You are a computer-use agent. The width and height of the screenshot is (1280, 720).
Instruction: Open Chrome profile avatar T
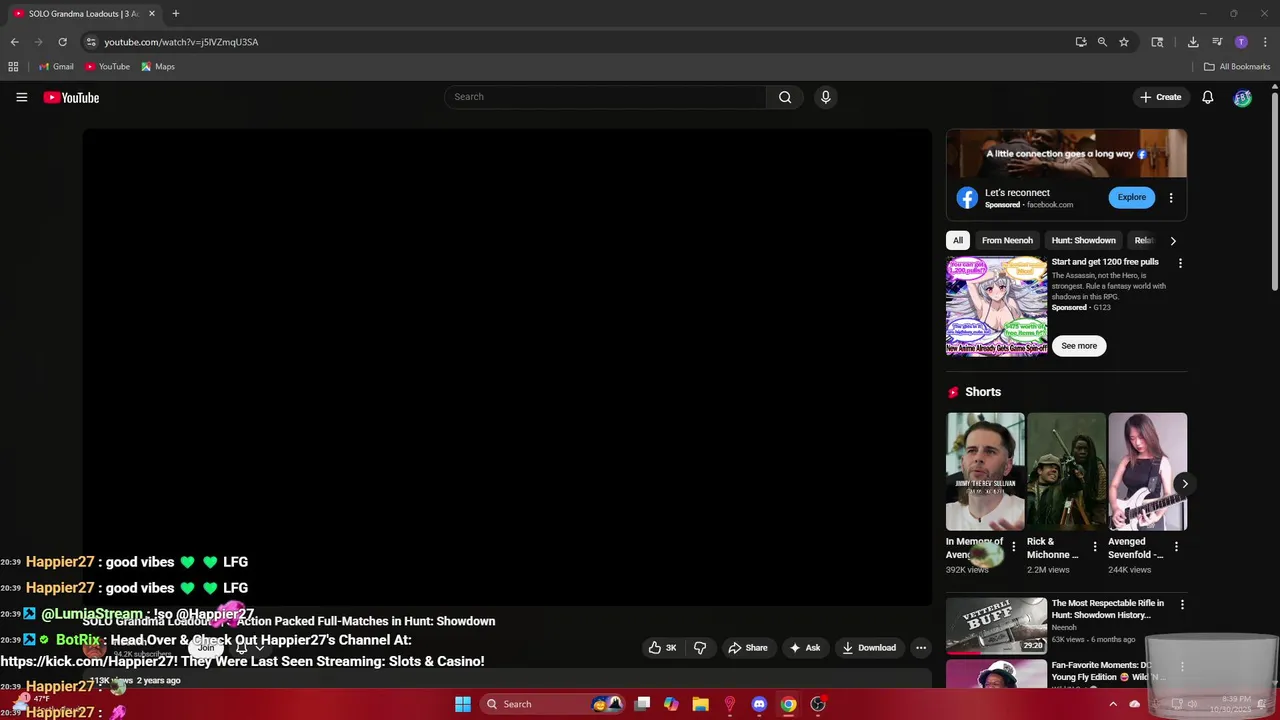[1241, 42]
